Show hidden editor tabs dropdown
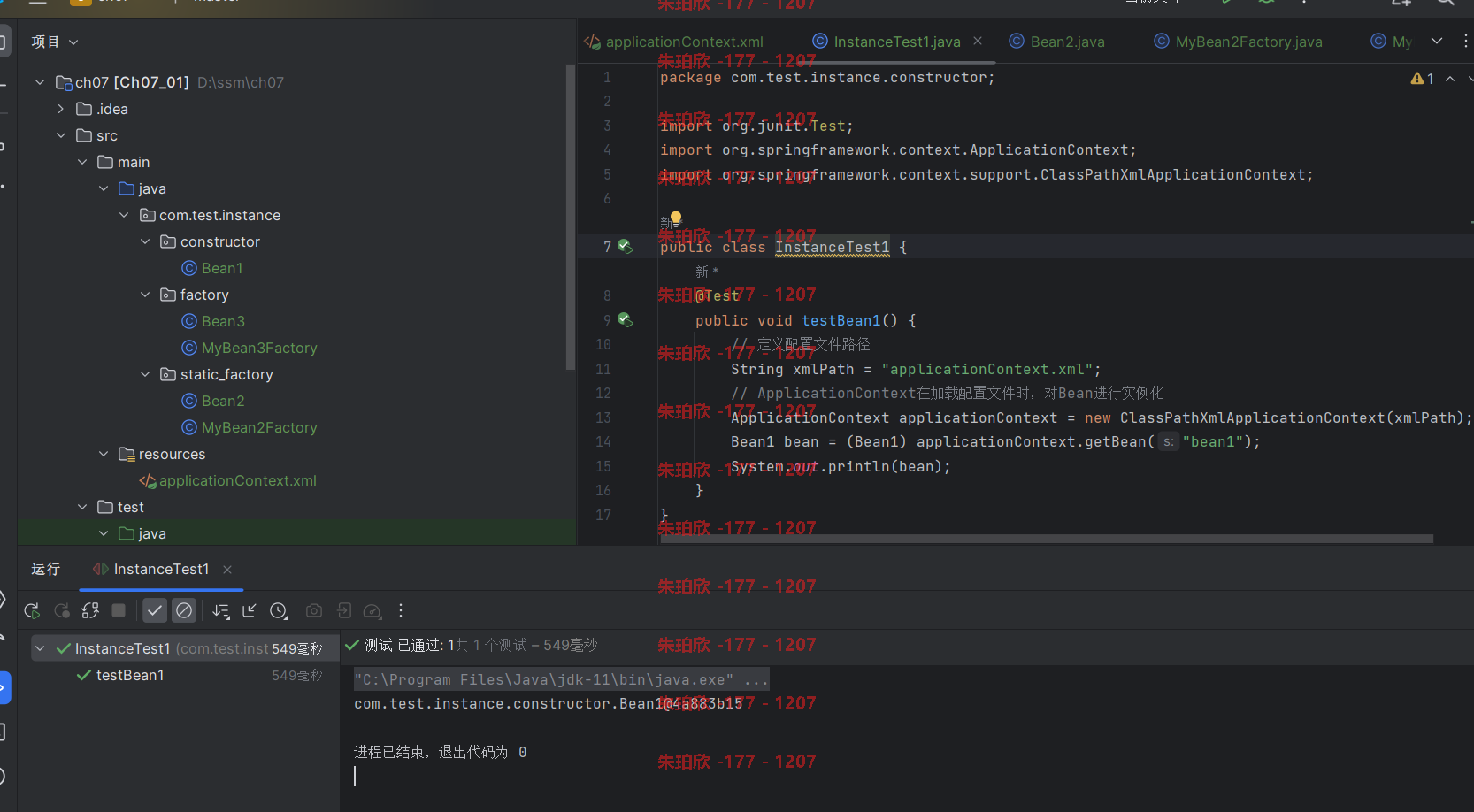 (1437, 41)
